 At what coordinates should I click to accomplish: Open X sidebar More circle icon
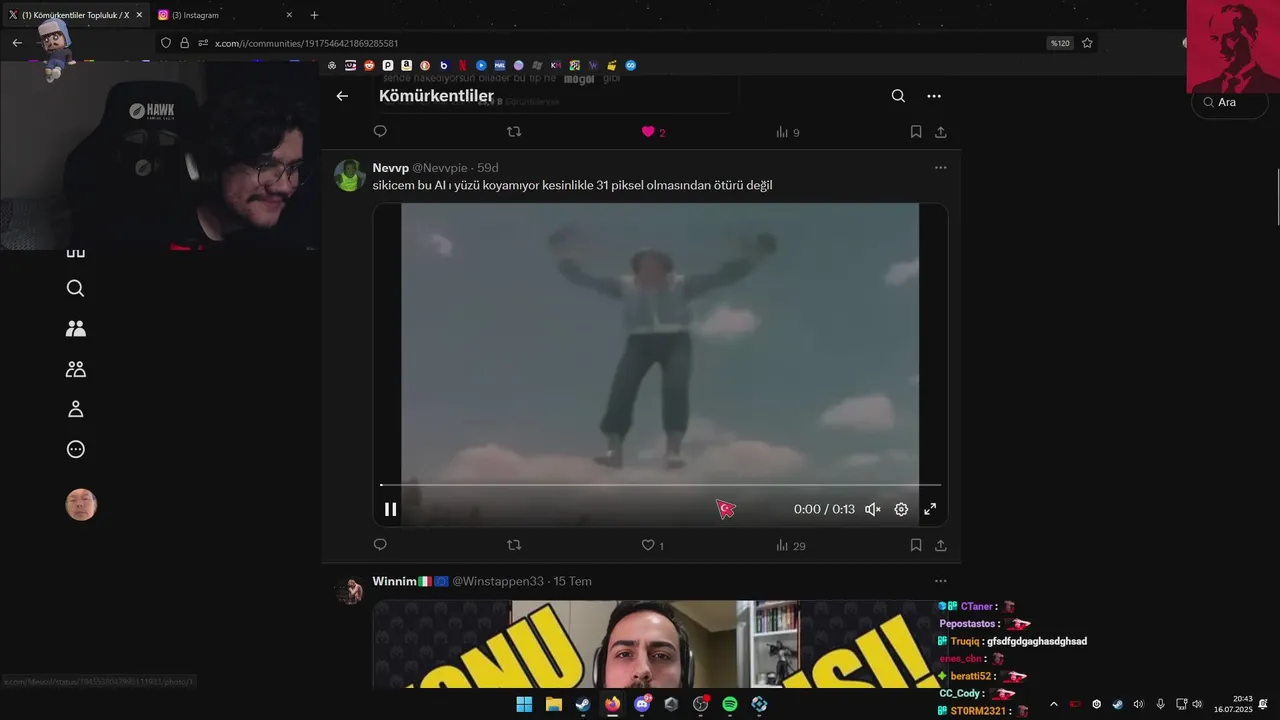click(x=75, y=449)
